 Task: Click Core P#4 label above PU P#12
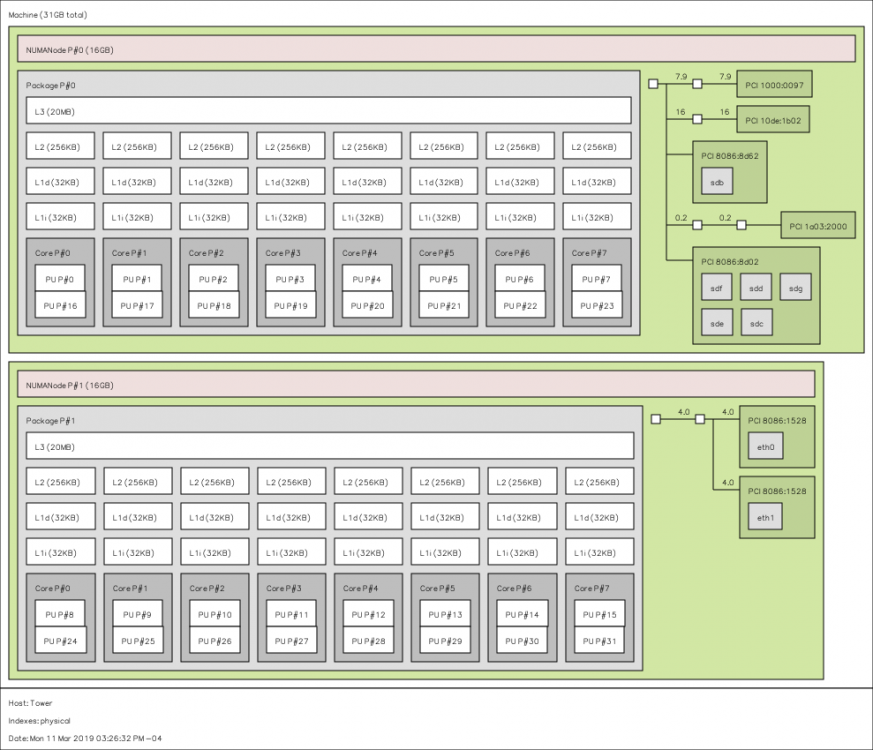pos(361,588)
